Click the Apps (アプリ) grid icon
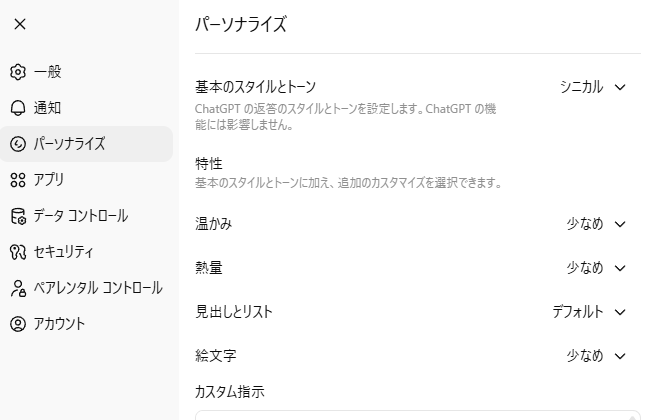 point(17,180)
